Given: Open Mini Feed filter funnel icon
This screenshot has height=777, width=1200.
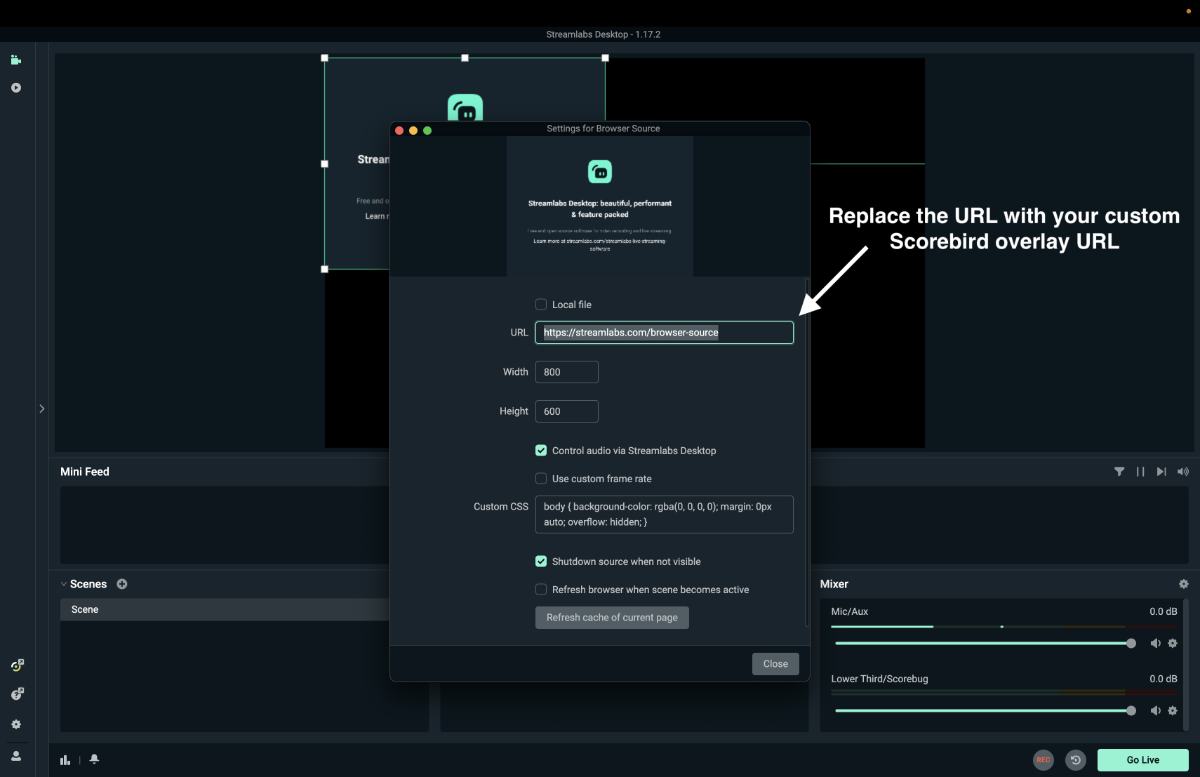Looking at the screenshot, I should pyautogui.click(x=1119, y=472).
